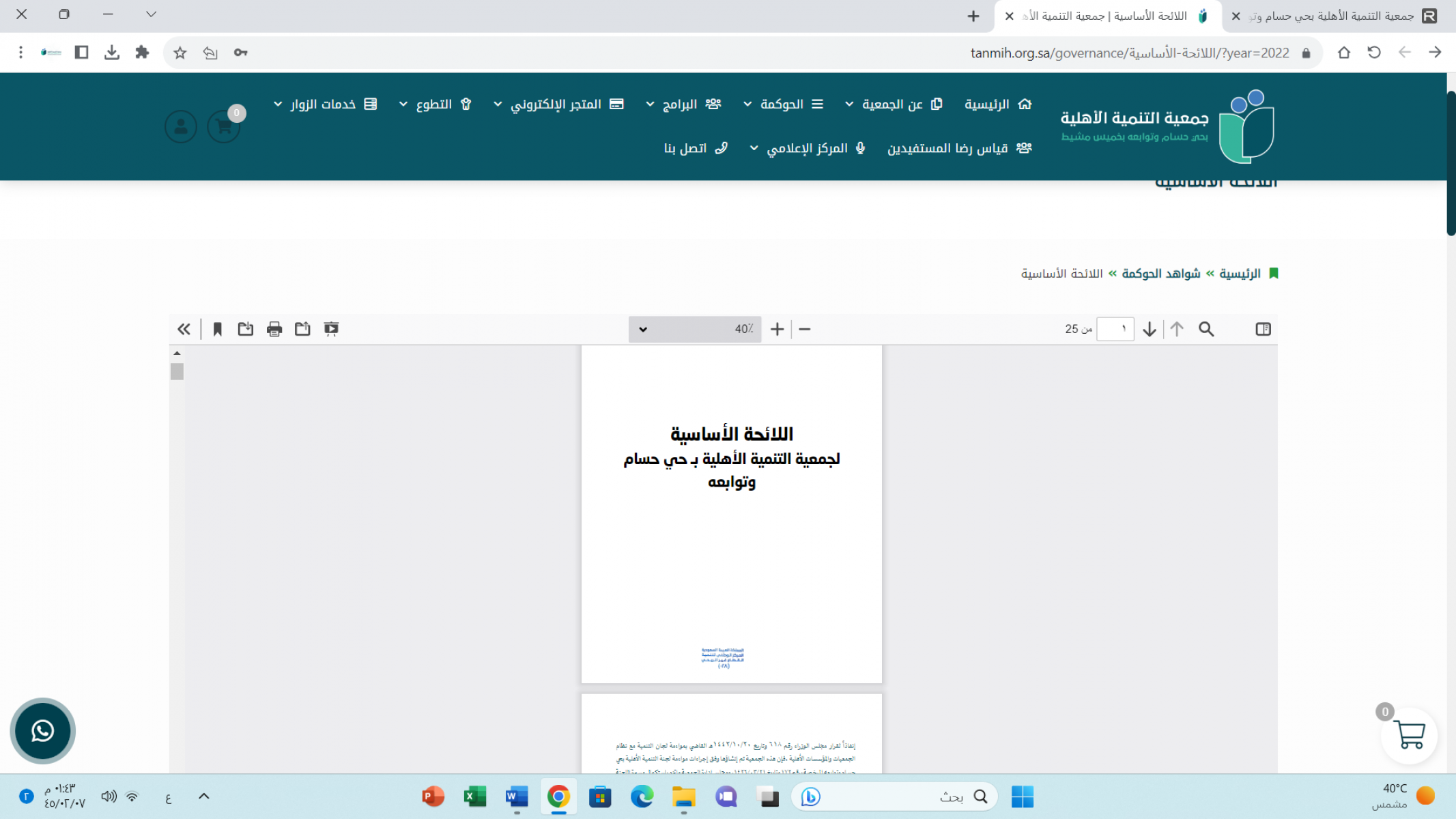Follow the شواهد الحوكمة breadcrumb link
The height and width of the screenshot is (819, 1456).
pyautogui.click(x=1160, y=274)
